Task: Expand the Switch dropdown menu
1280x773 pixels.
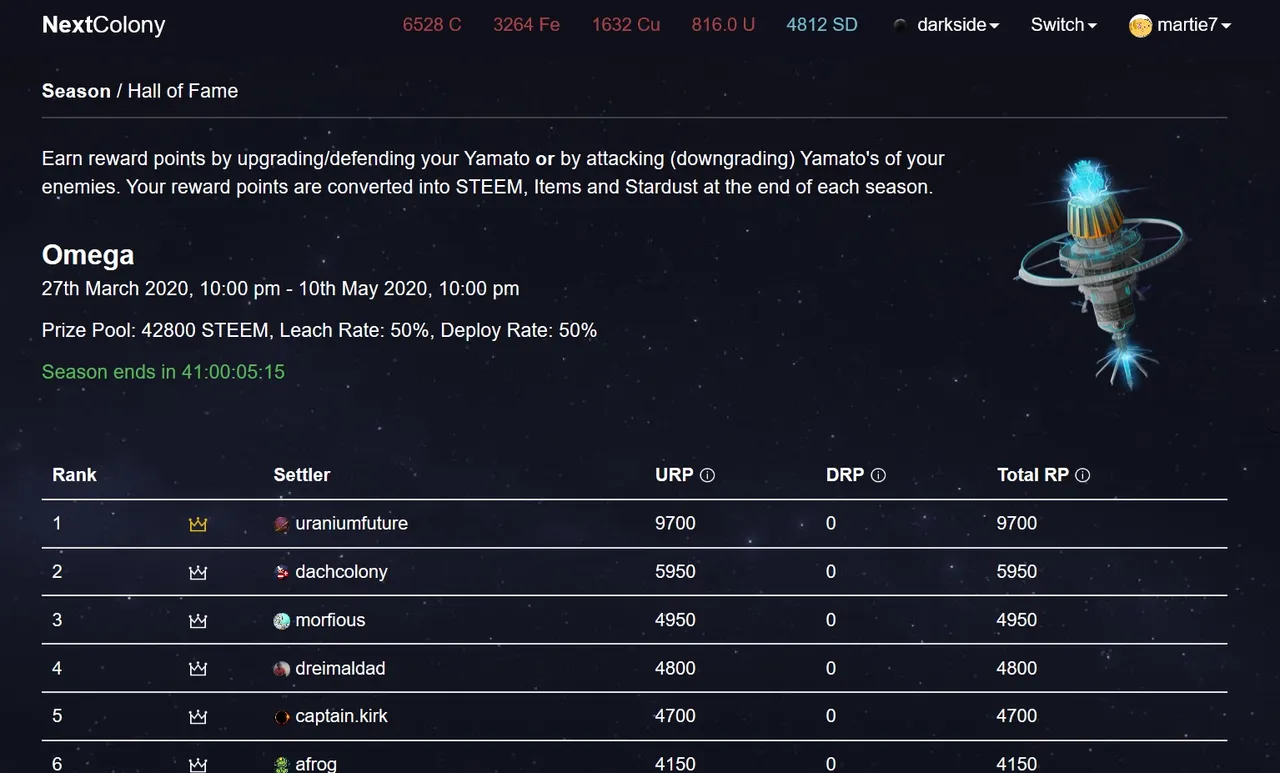Action: (x=1064, y=25)
